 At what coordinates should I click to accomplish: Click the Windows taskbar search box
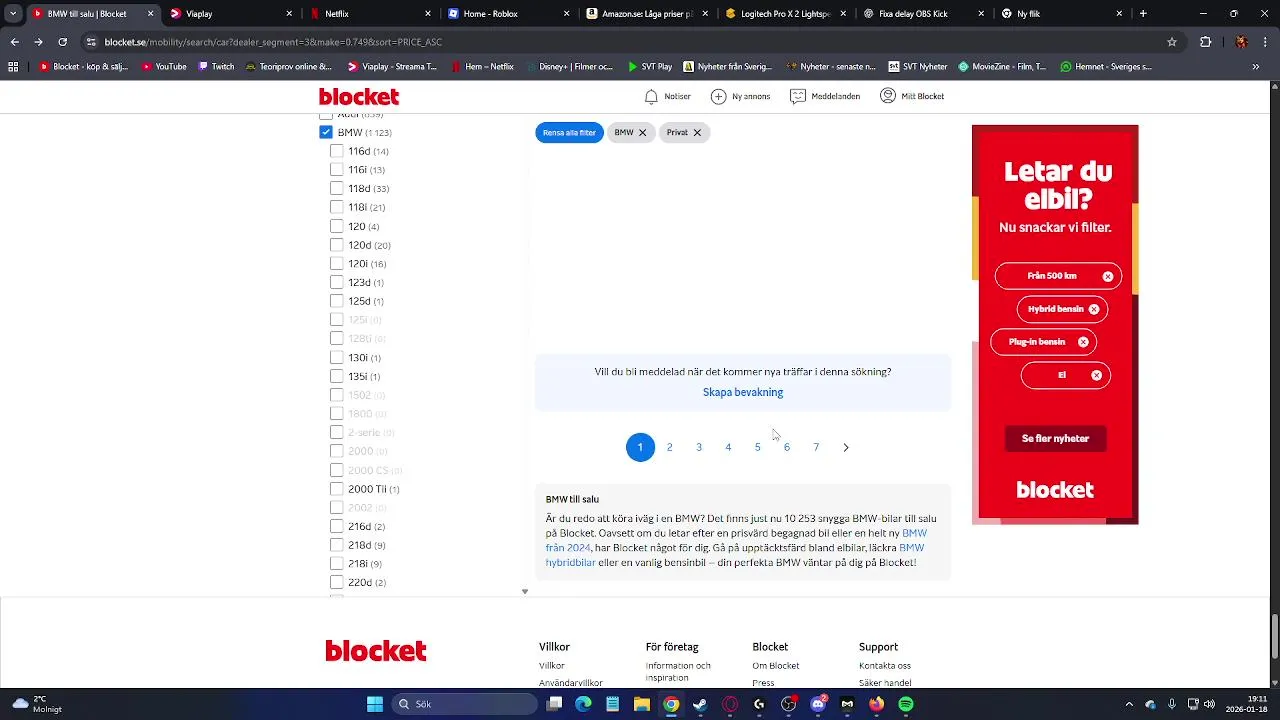[463, 704]
